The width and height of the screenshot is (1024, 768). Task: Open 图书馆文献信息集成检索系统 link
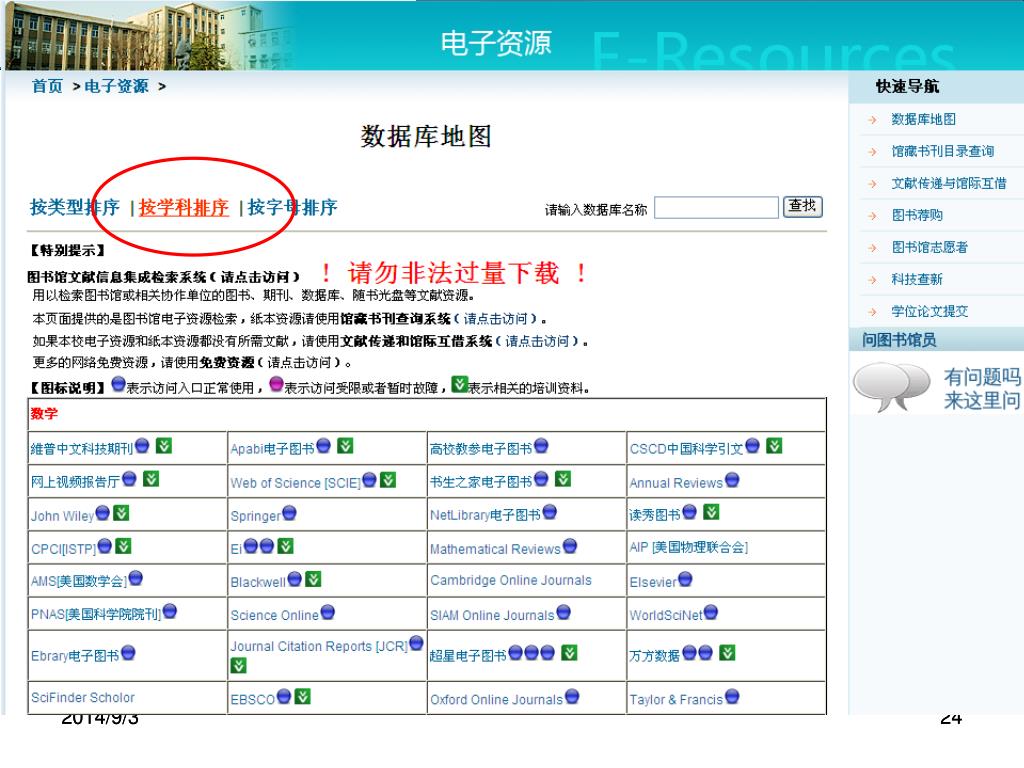click(163, 277)
